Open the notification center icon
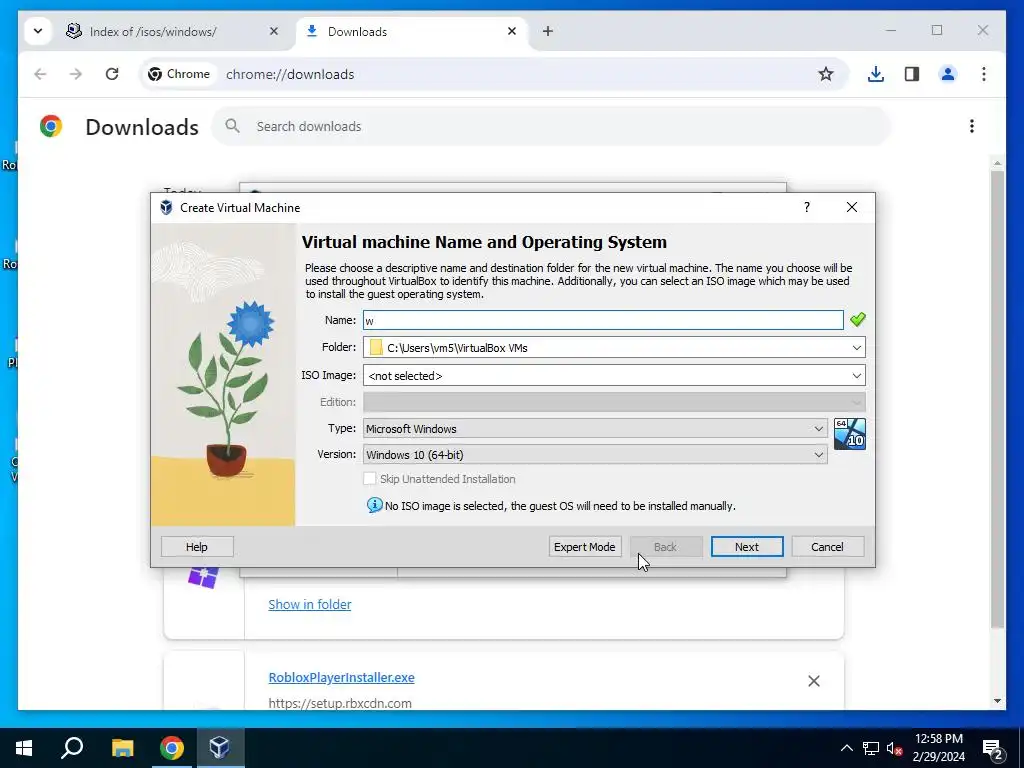 click(993, 749)
